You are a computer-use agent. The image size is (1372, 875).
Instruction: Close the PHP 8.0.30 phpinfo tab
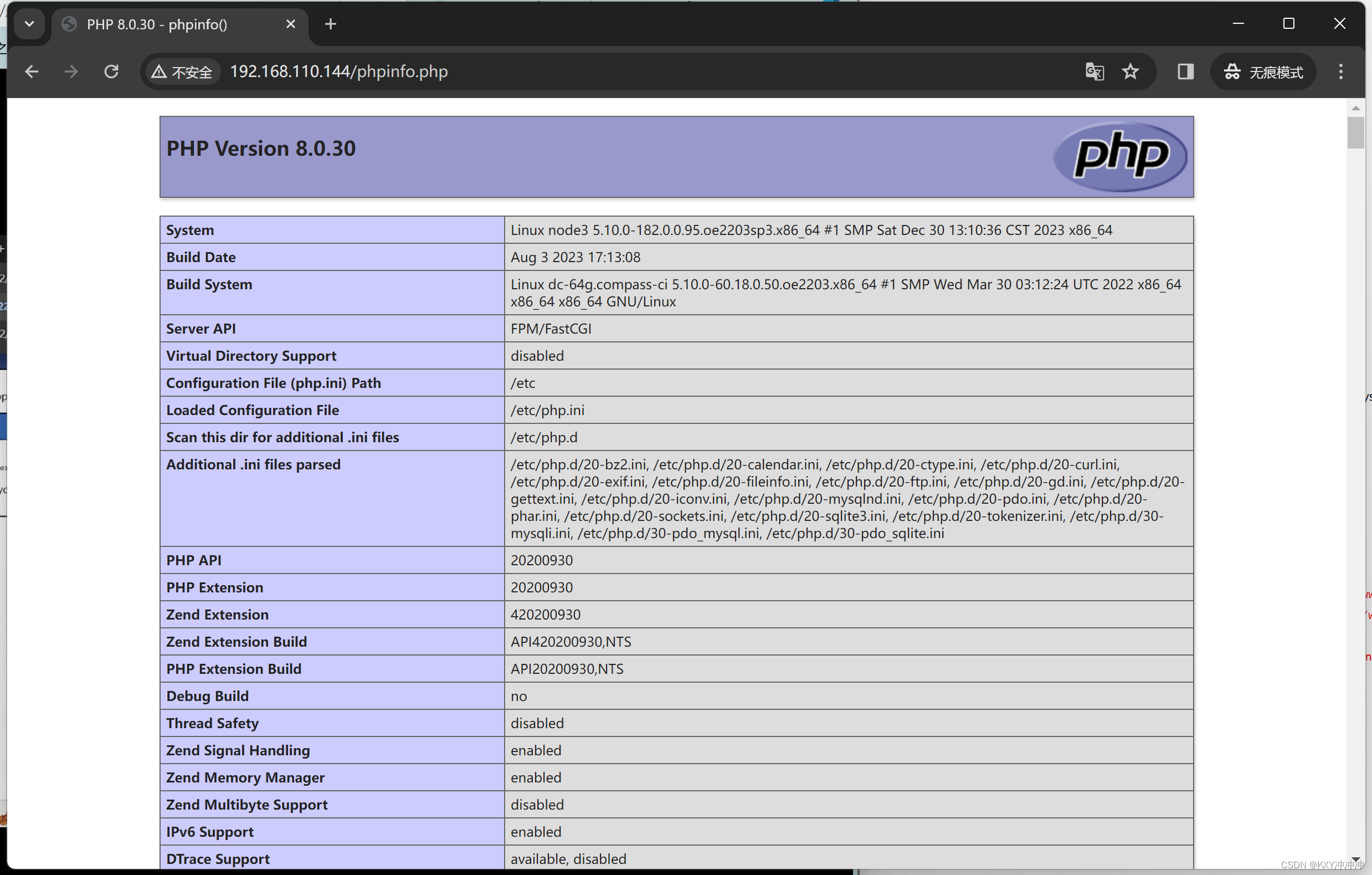point(291,24)
